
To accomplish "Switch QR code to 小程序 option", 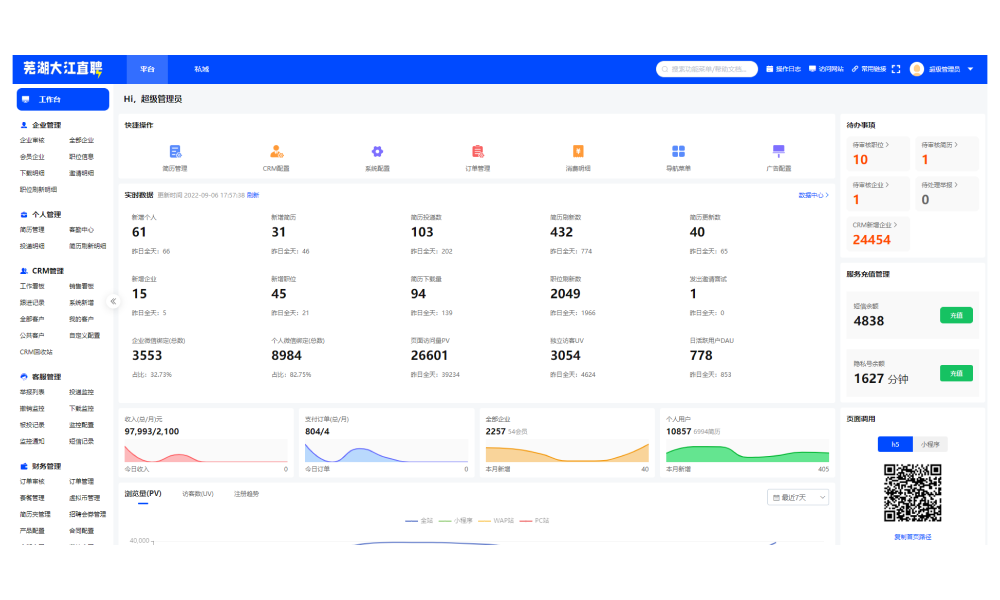I will 930,444.
